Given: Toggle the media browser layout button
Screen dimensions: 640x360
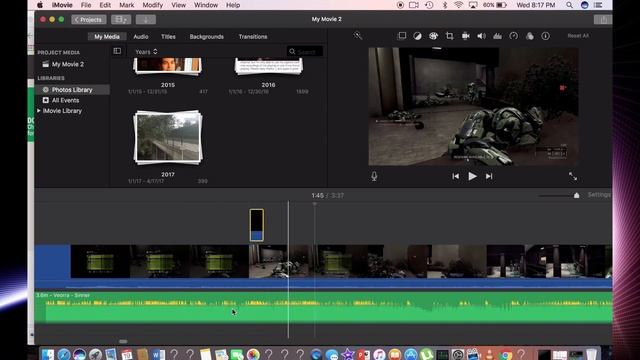Looking at the screenshot, I should click(121, 20).
